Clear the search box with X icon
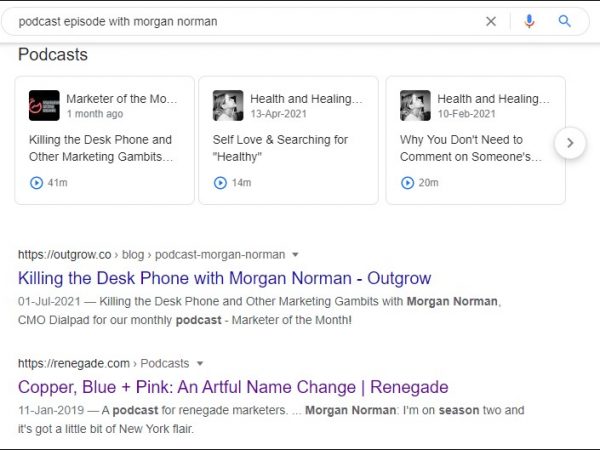This screenshot has width=600, height=450. tap(491, 21)
